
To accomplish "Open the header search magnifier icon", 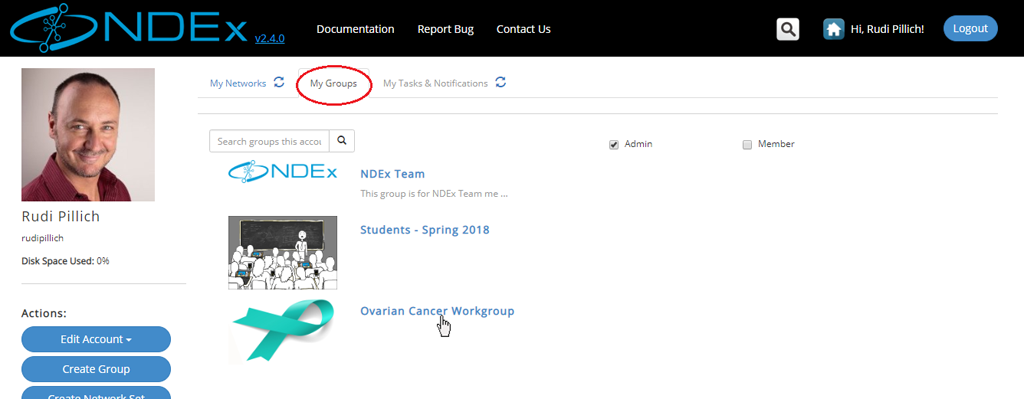I will click(x=788, y=29).
